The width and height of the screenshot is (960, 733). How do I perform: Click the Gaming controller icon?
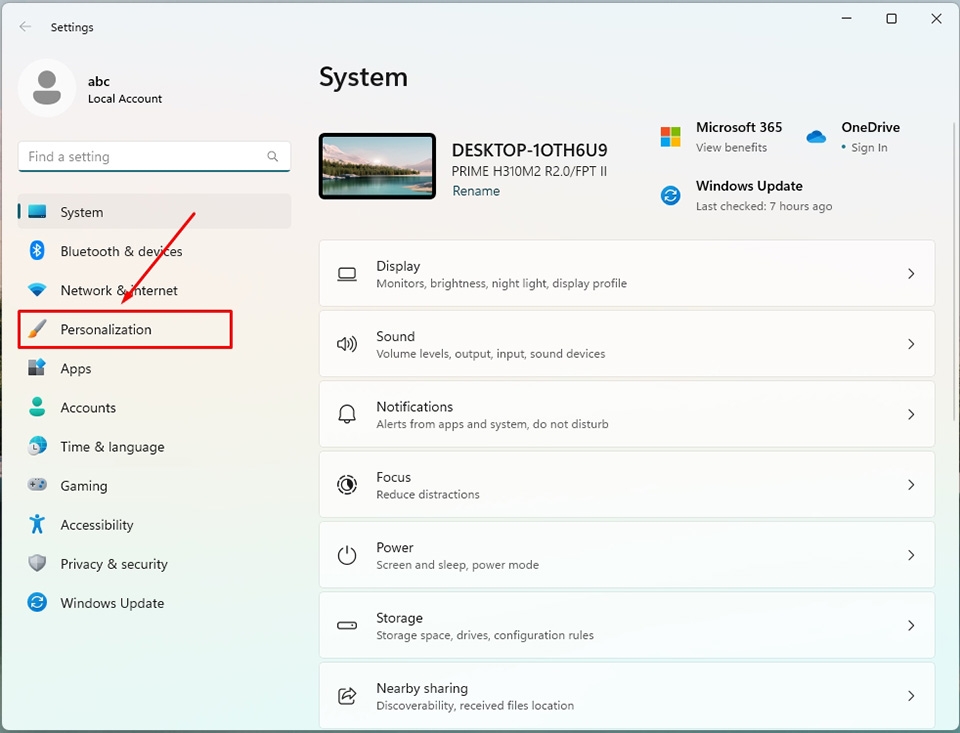coord(37,484)
